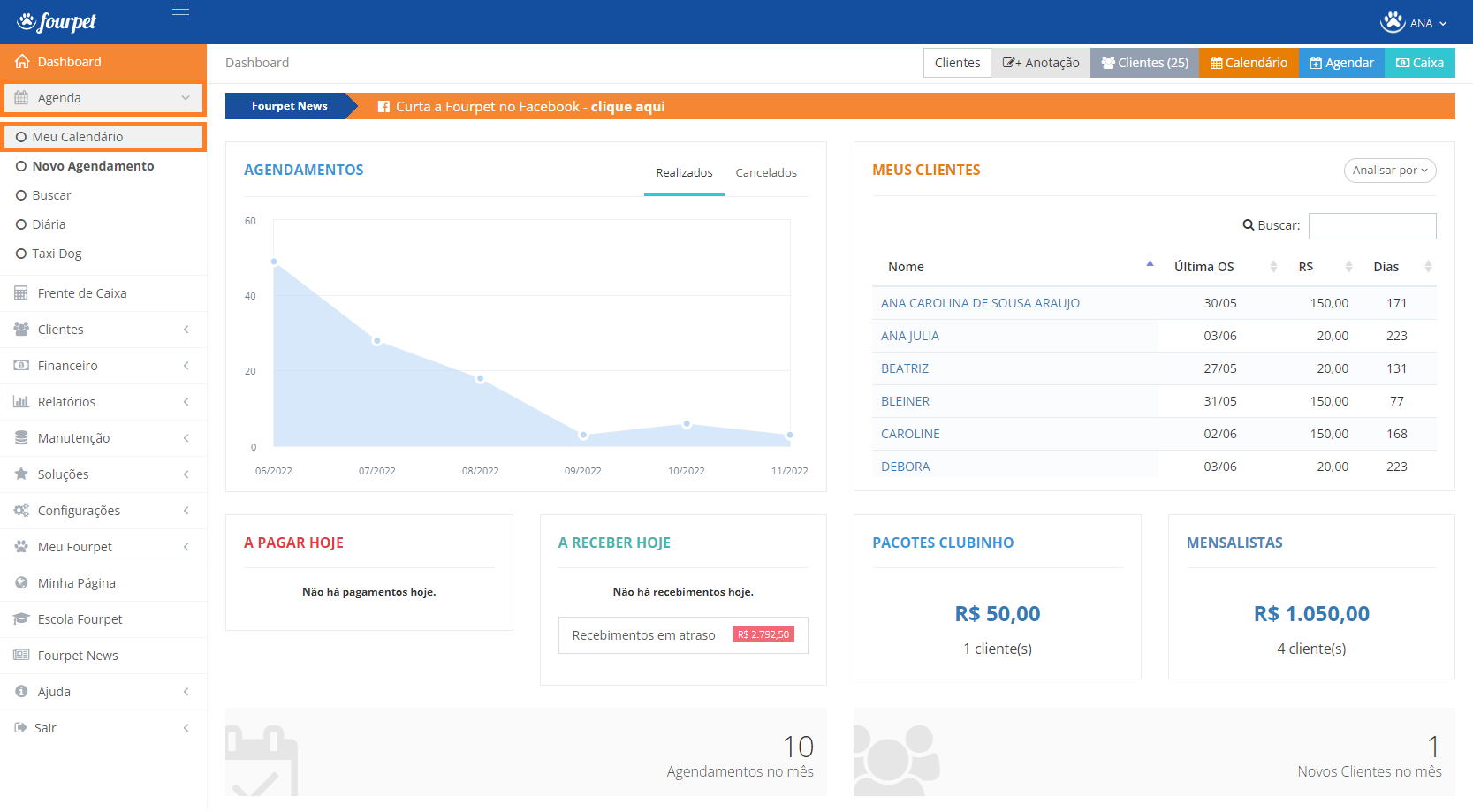Click the R$ 2.792,50 red badge
The width and height of the screenshot is (1473, 812).
pyautogui.click(x=763, y=634)
